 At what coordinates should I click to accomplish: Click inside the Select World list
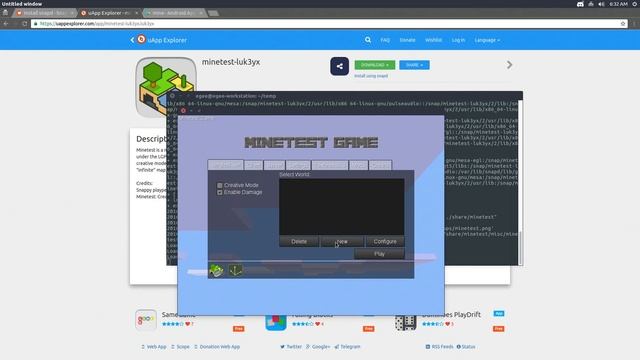[342, 207]
